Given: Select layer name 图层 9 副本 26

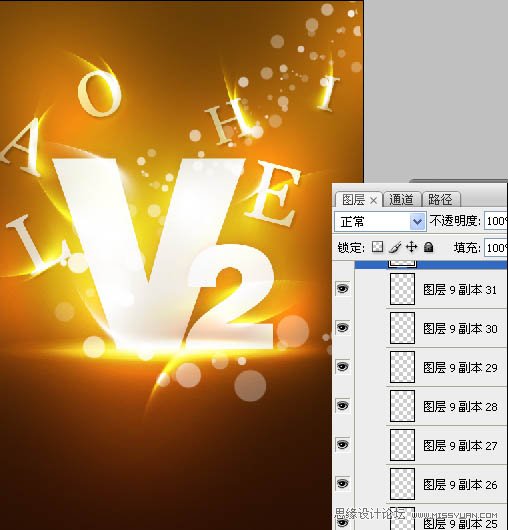Looking at the screenshot, I should (x=460, y=485).
